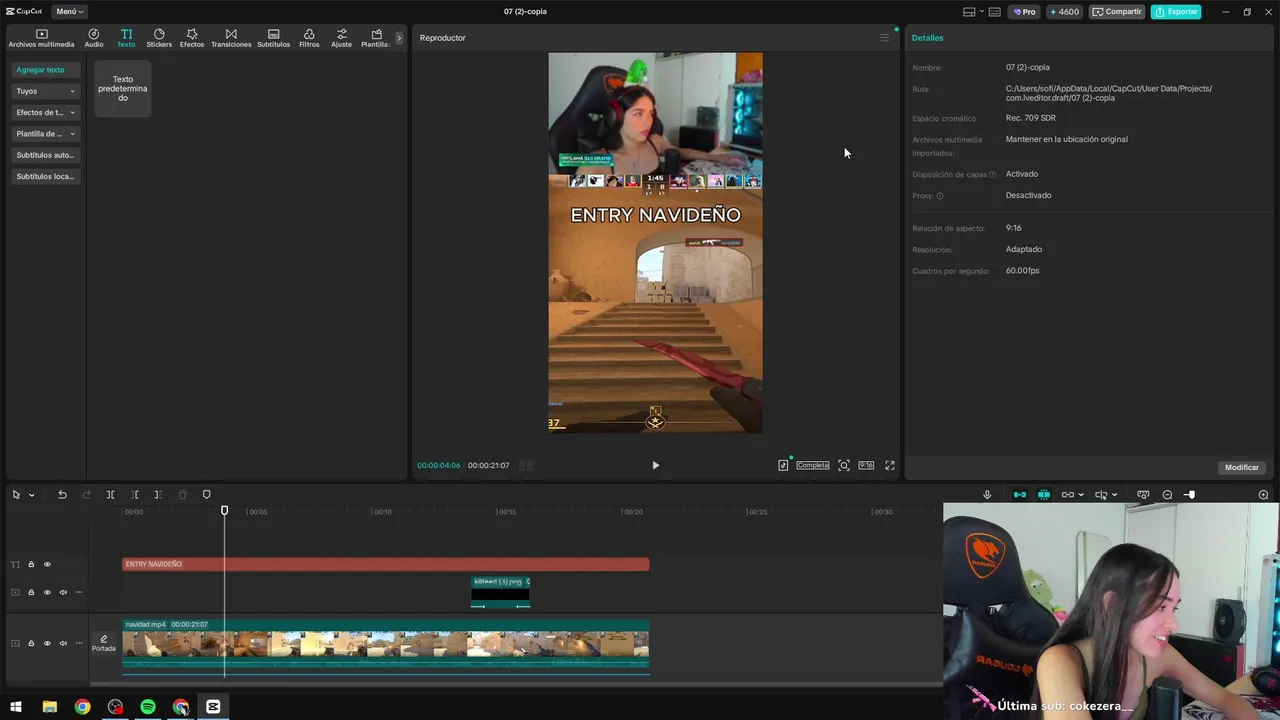
Task: Split the clip at the playhead
Action: click(x=110, y=495)
